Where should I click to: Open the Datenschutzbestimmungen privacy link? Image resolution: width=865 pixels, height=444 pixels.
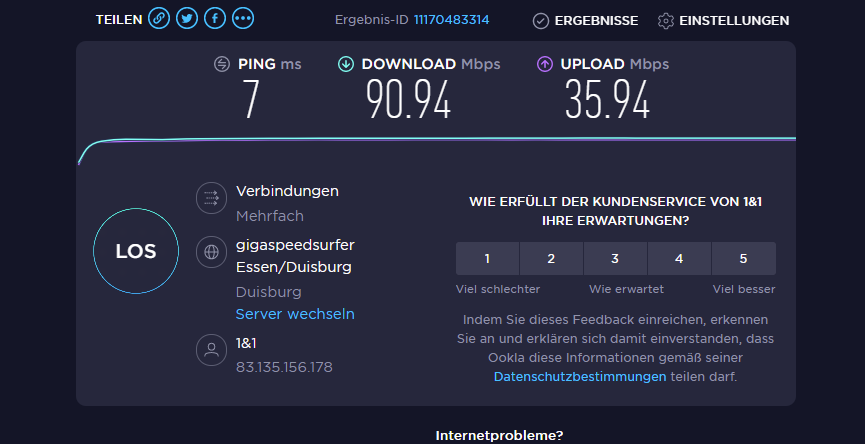coord(580,377)
